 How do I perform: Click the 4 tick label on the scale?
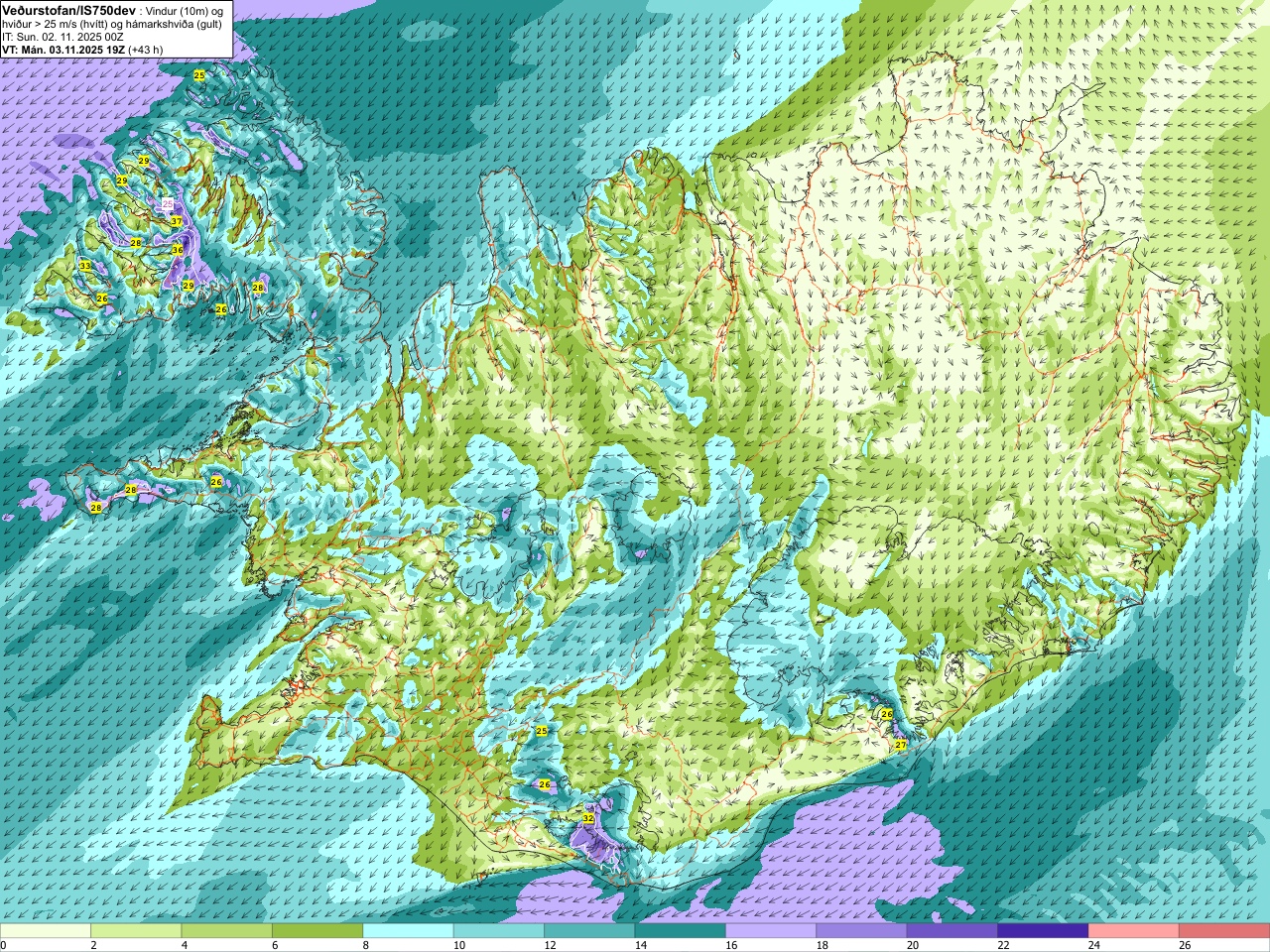point(185,945)
